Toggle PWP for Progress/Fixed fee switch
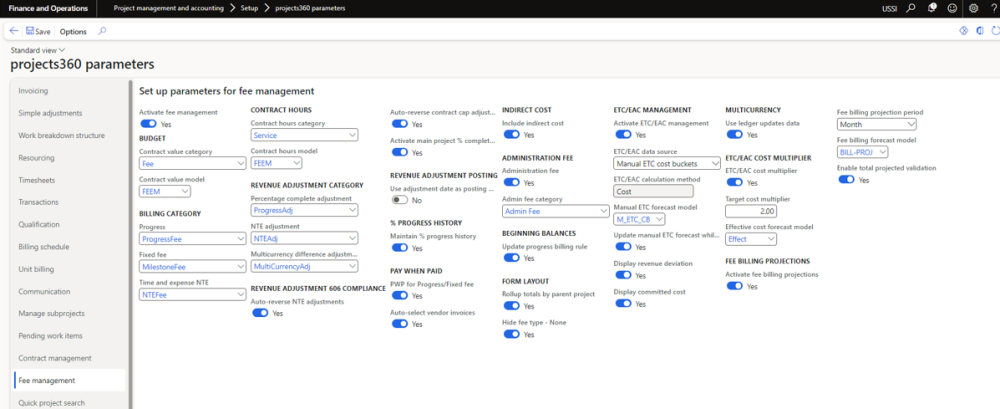 click(399, 295)
